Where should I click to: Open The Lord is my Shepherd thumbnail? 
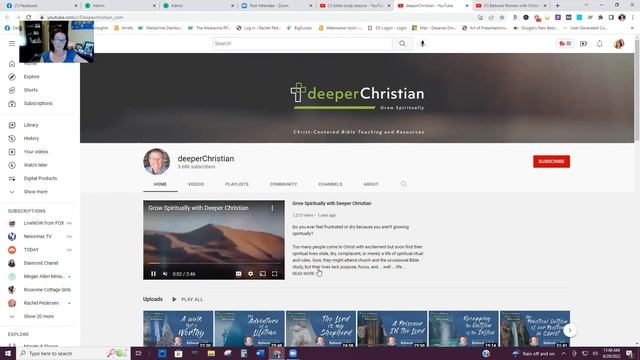coord(321,329)
